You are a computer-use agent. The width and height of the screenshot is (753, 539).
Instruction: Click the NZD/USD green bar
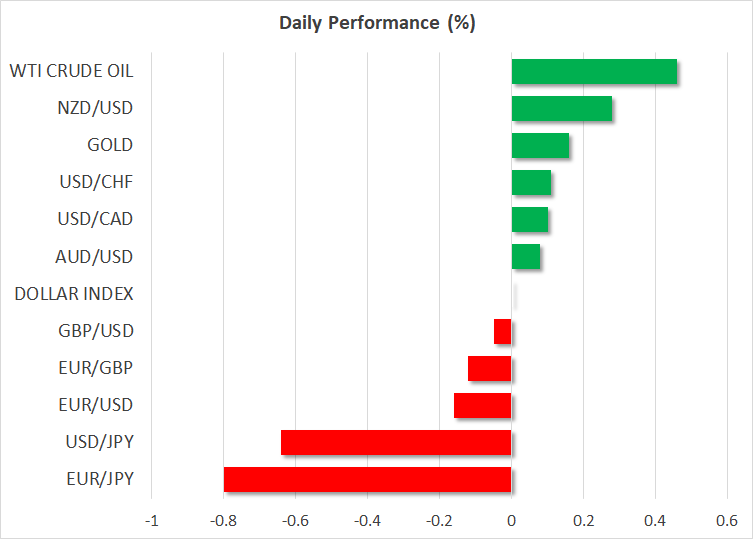561,109
